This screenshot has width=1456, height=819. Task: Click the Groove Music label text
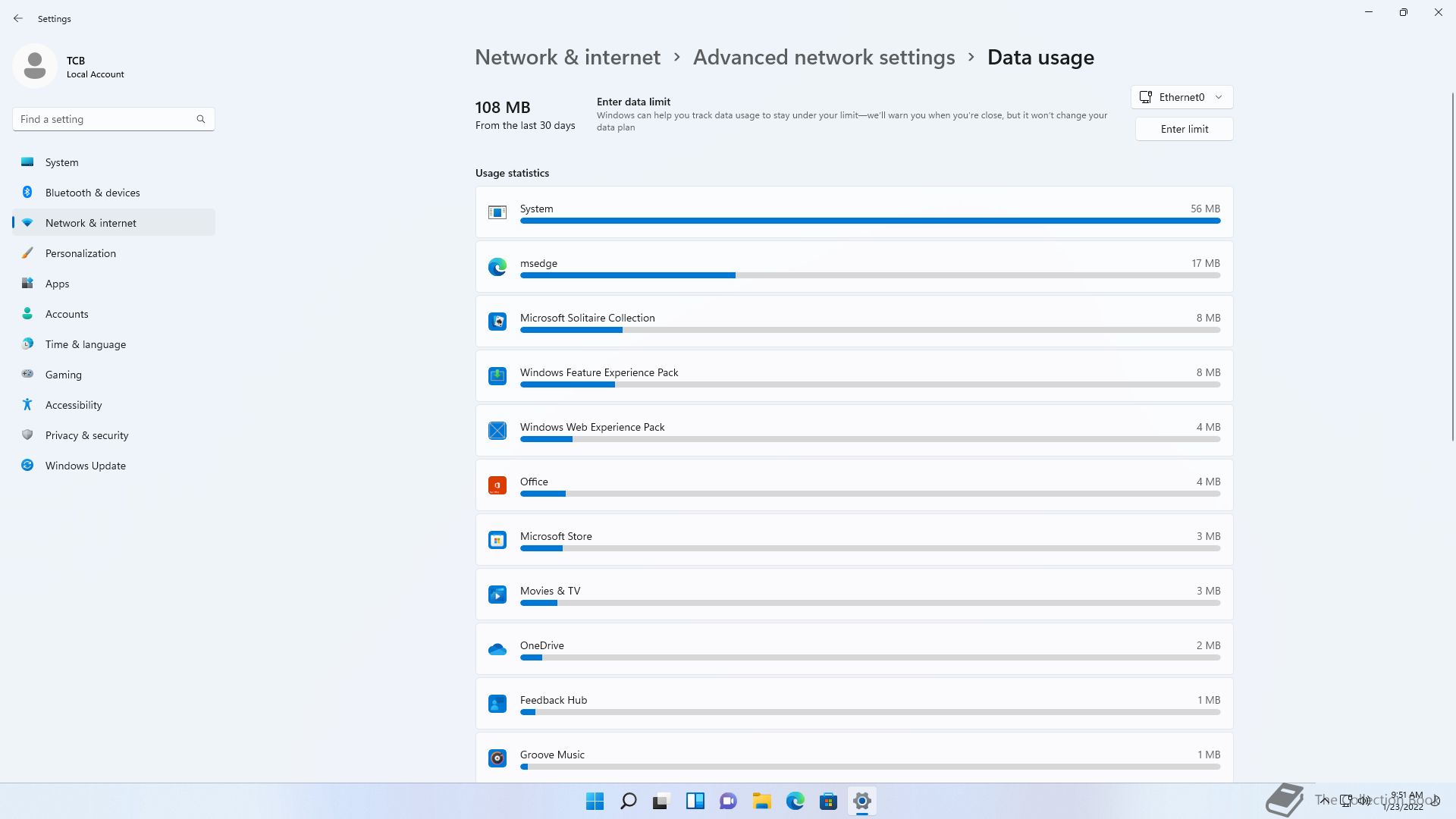pos(552,755)
